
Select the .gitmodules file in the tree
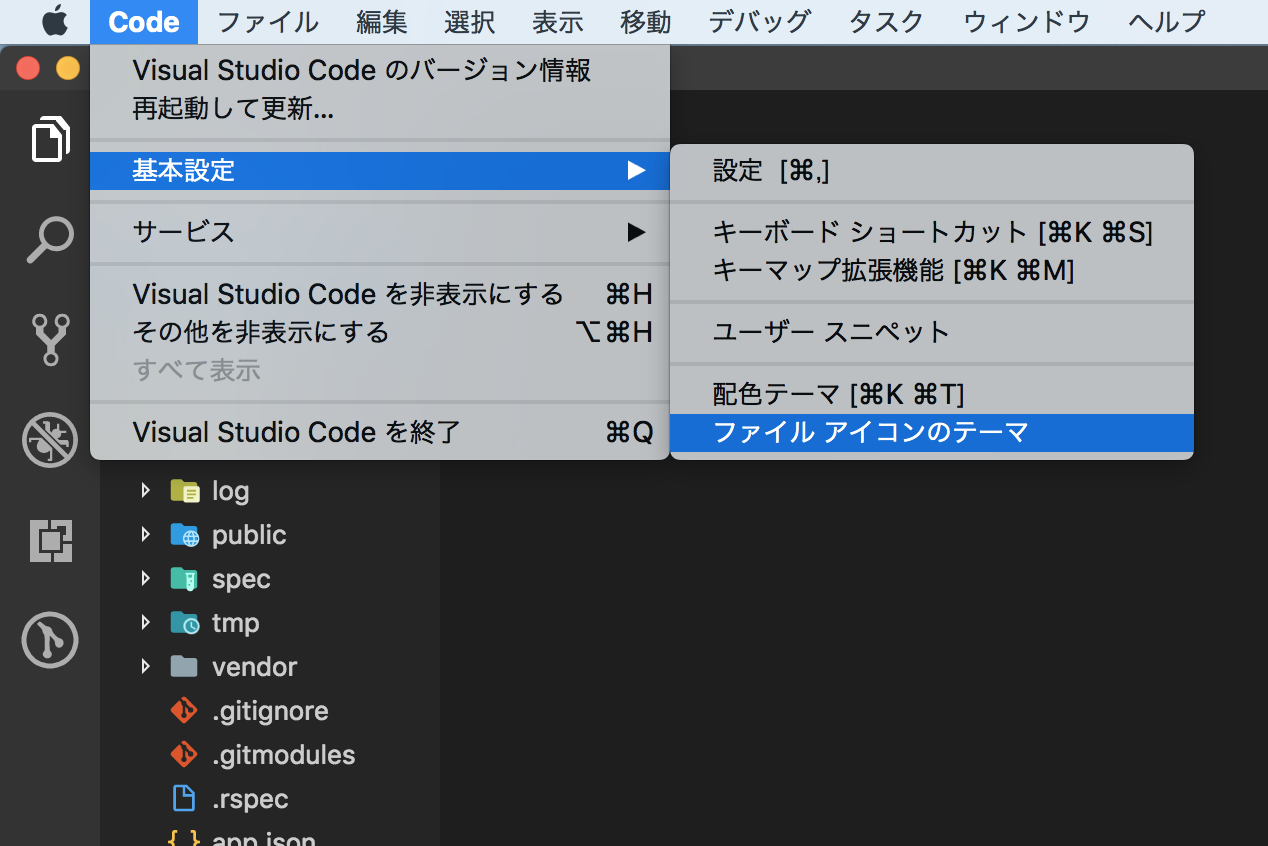coord(283,754)
